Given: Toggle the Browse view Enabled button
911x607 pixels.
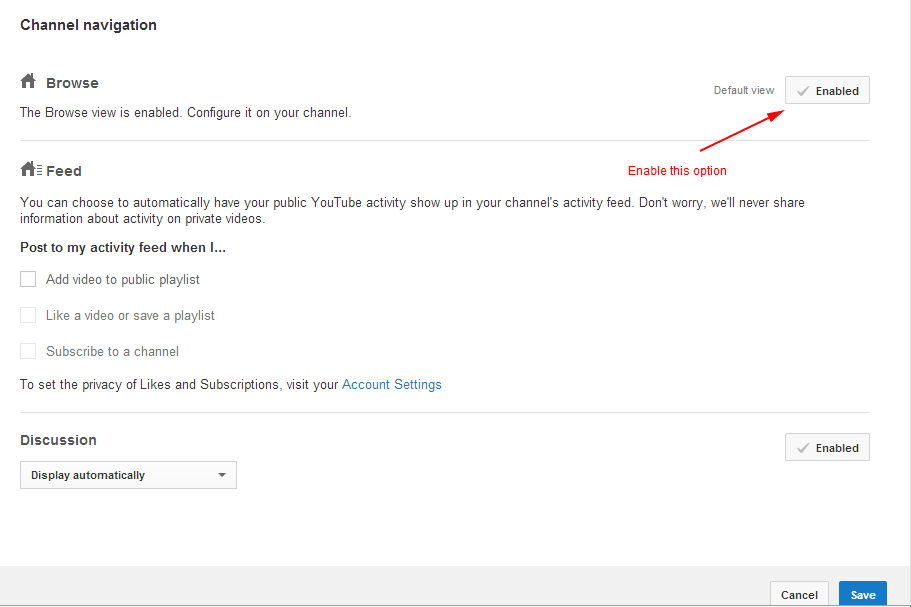Looking at the screenshot, I should 827,91.
